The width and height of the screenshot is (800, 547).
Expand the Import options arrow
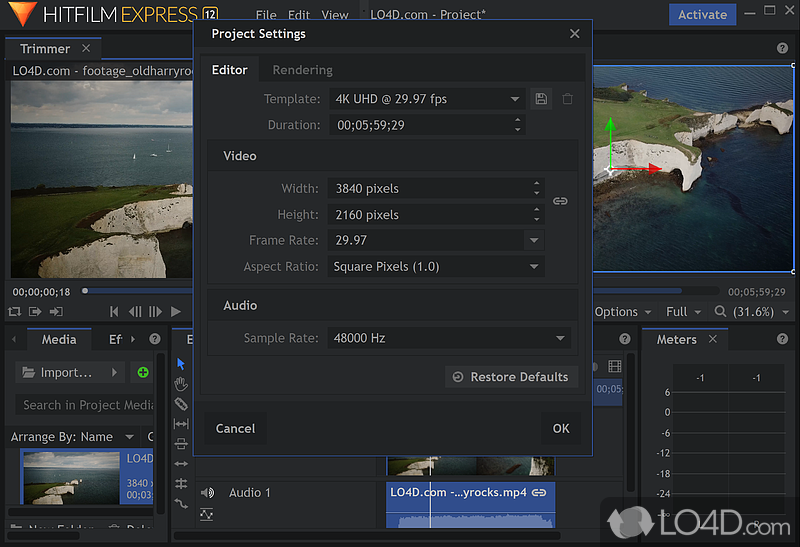[114, 372]
